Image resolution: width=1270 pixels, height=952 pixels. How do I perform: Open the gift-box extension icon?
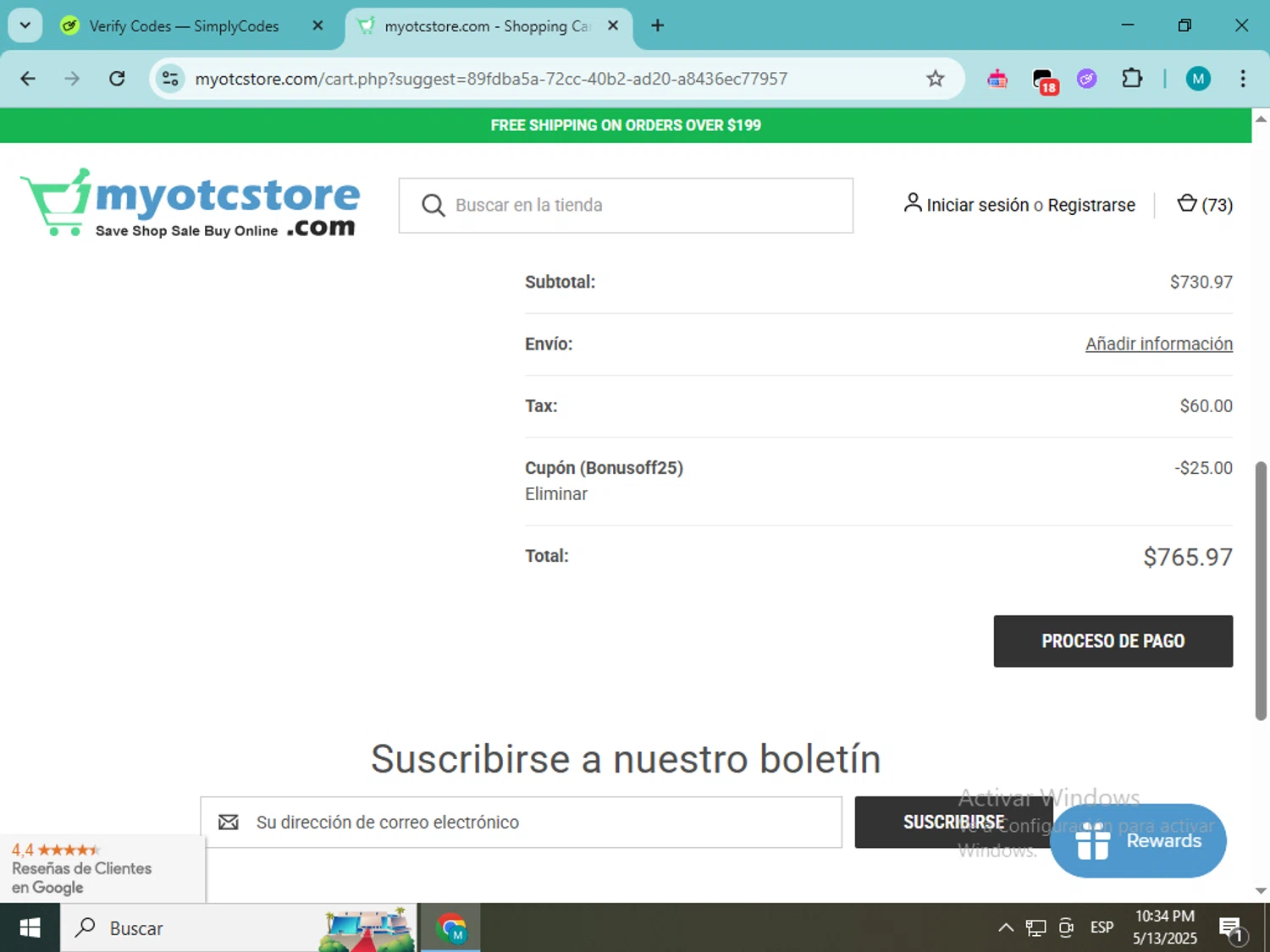point(997,79)
